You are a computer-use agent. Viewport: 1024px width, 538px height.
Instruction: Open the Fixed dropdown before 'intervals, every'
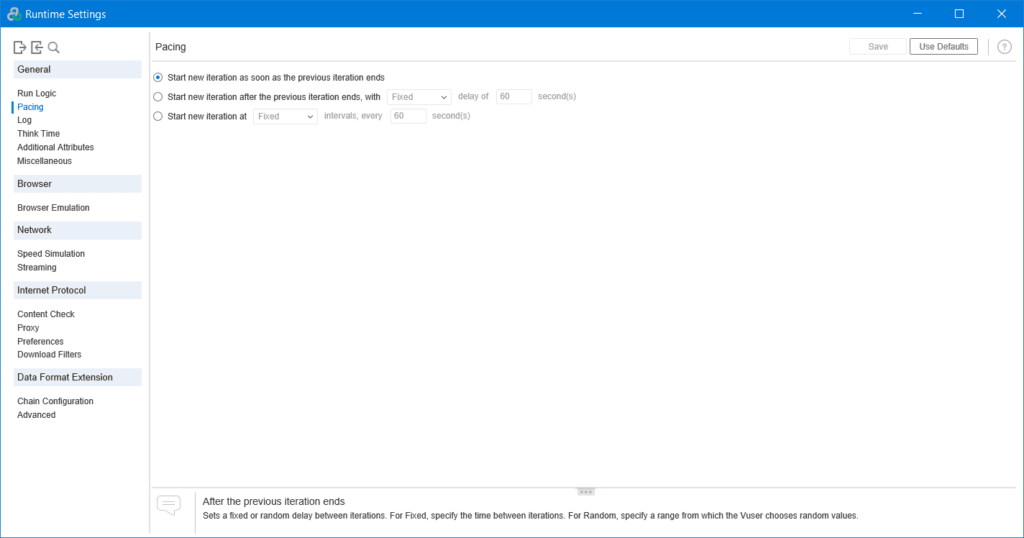pos(285,116)
